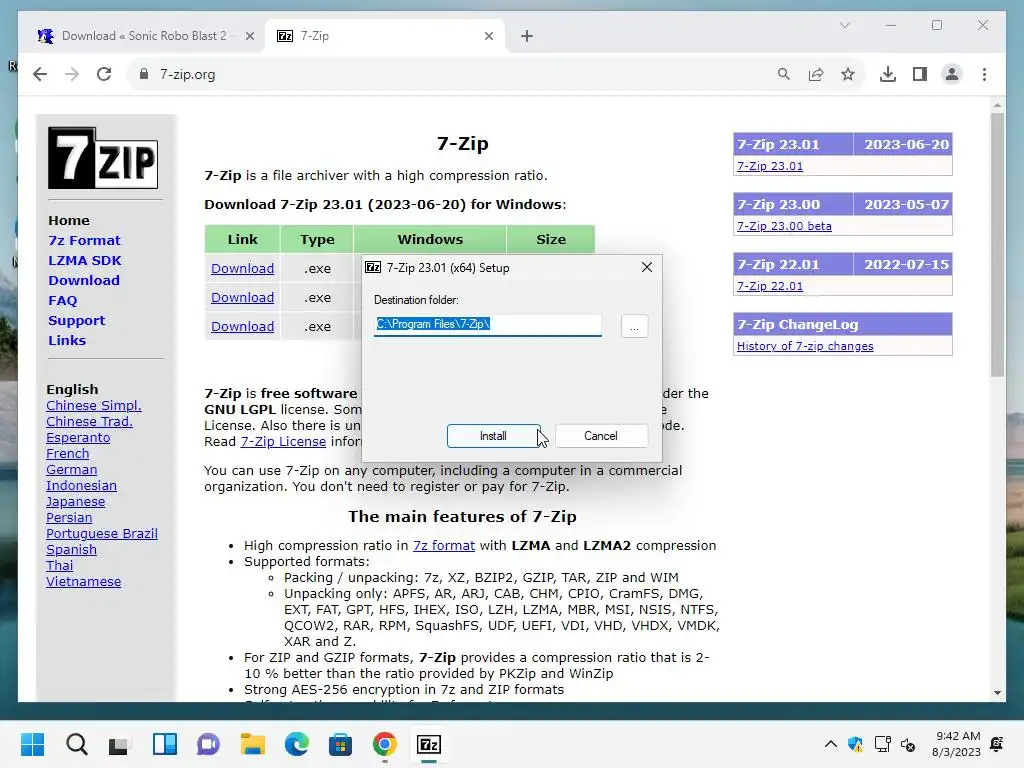Open the Support sidebar link

(76, 320)
